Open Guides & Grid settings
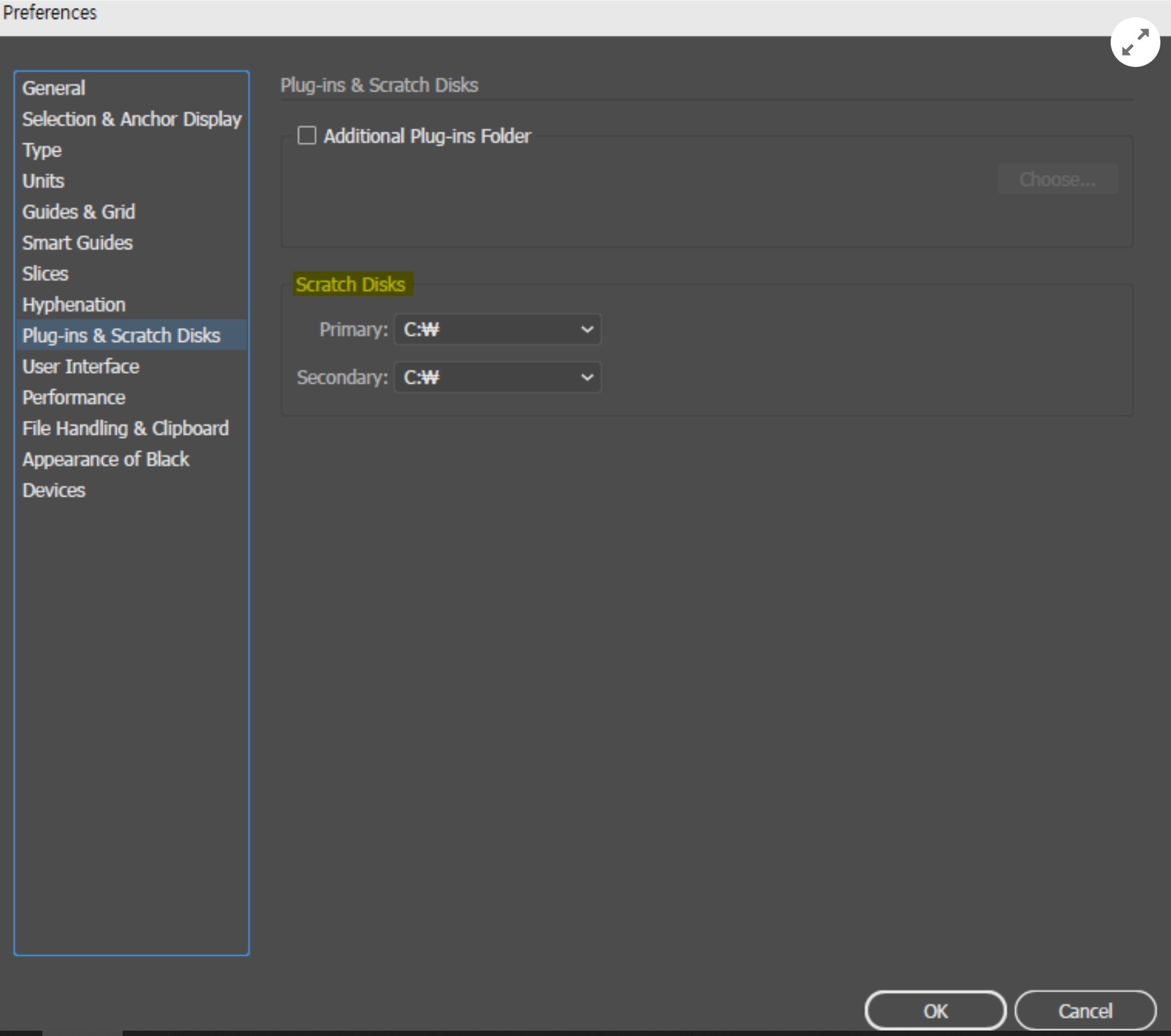Image resolution: width=1171 pixels, height=1036 pixels. (x=78, y=212)
